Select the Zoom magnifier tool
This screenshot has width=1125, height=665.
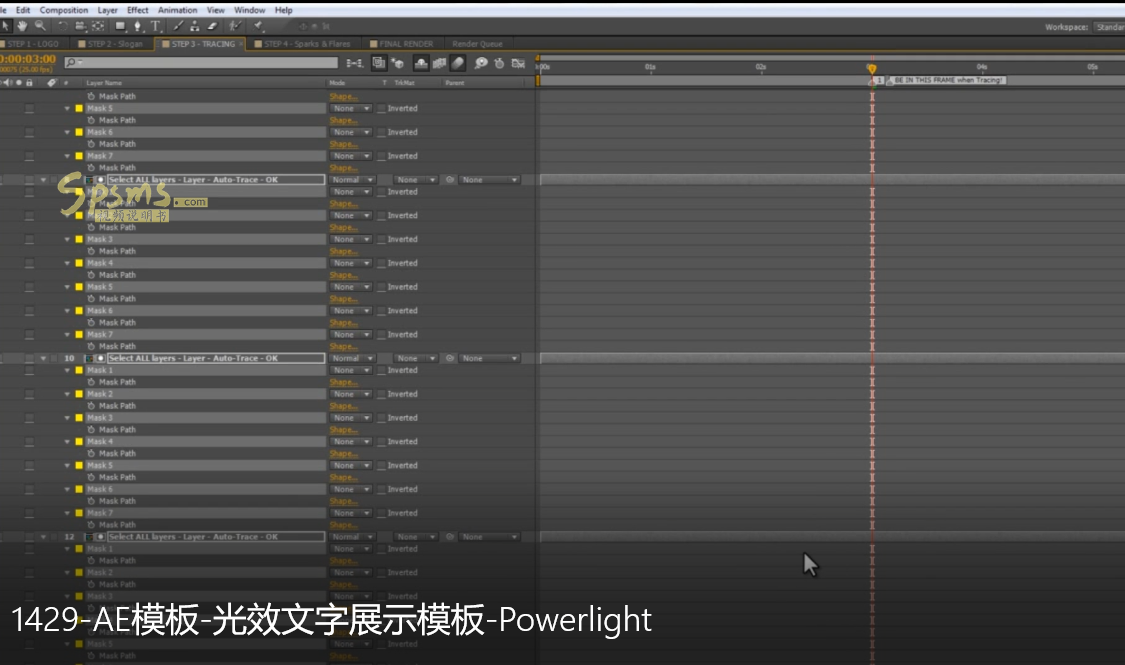click(40, 26)
